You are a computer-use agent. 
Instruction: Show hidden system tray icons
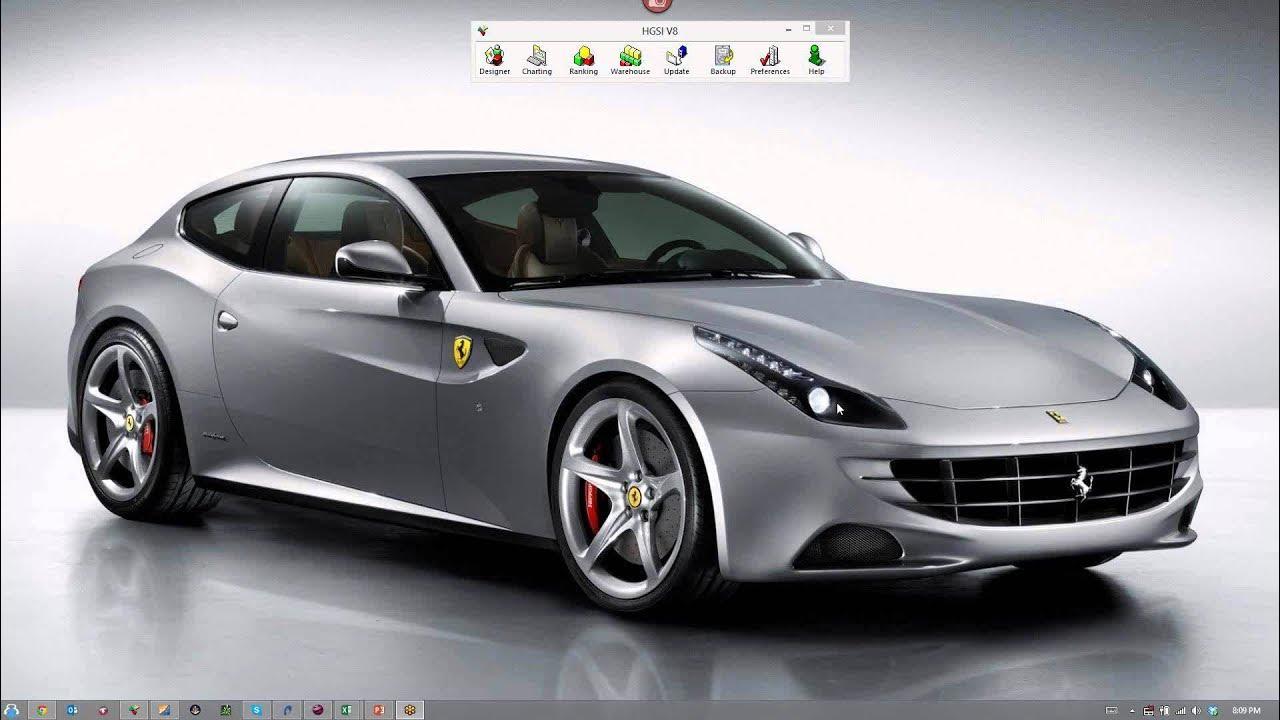coord(1132,711)
